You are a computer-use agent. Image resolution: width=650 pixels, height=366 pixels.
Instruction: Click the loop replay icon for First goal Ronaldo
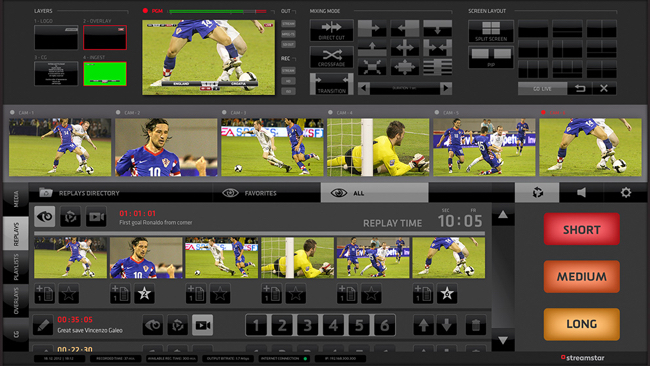coord(70,217)
